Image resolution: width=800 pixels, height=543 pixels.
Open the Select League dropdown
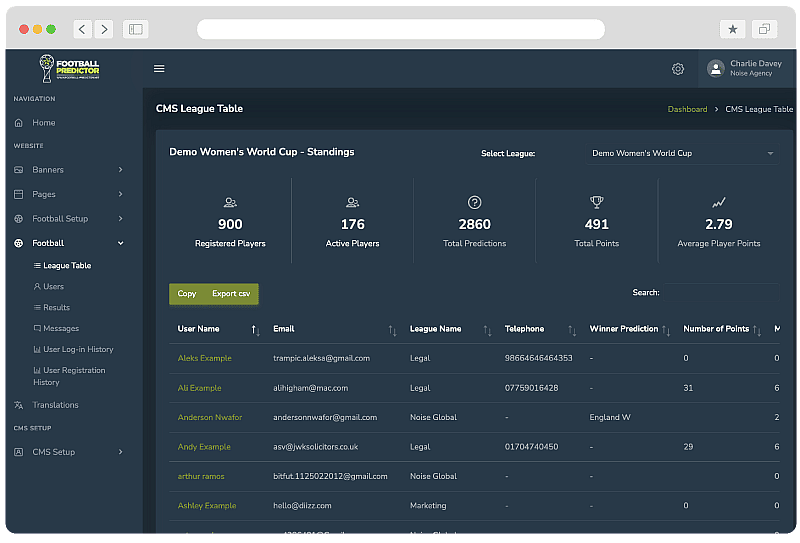tap(682, 153)
